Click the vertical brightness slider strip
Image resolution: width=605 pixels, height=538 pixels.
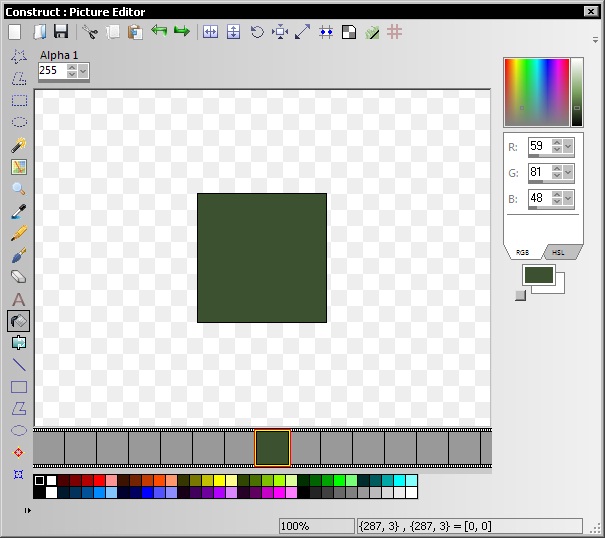tap(577, 93)
